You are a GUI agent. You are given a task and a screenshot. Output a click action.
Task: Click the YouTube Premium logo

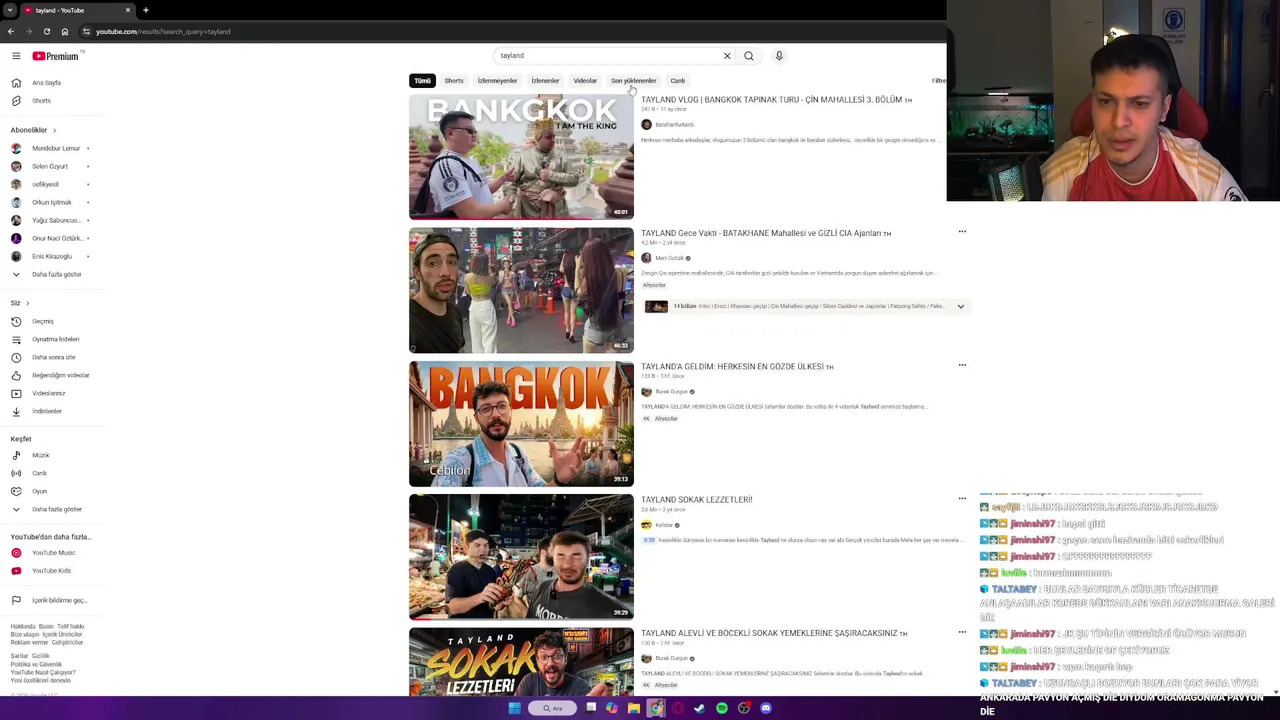pos(55,56)
